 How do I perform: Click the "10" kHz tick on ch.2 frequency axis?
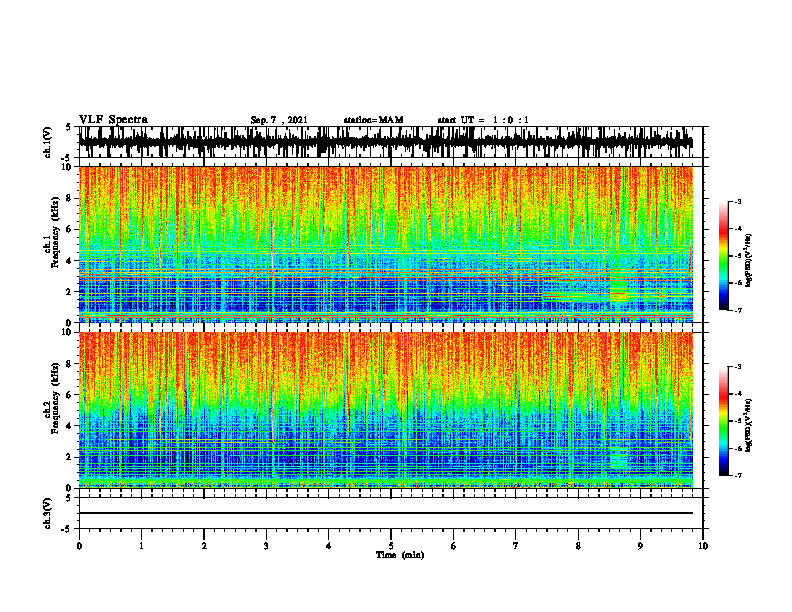pyautogui.click(x=68, y=332)
